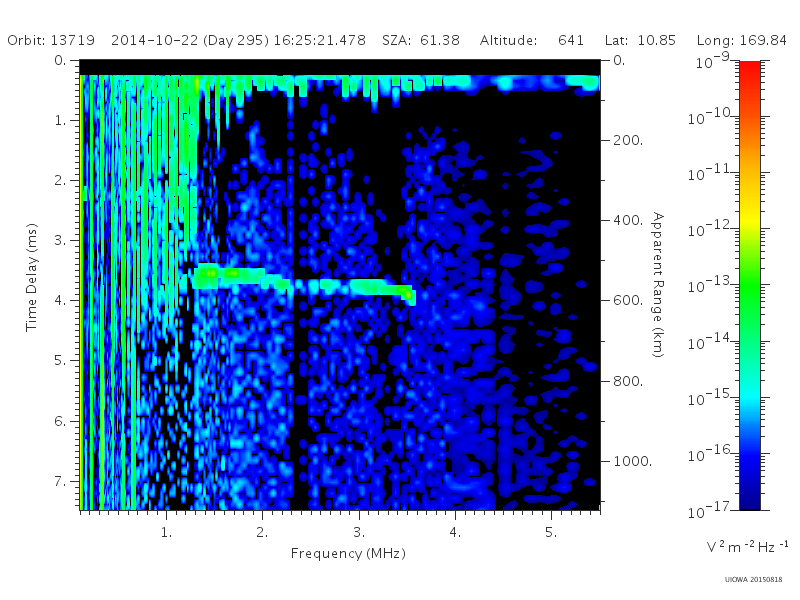
Task: Click the '400.' Apparent Range tick label
Action: [x=628, y=220]
